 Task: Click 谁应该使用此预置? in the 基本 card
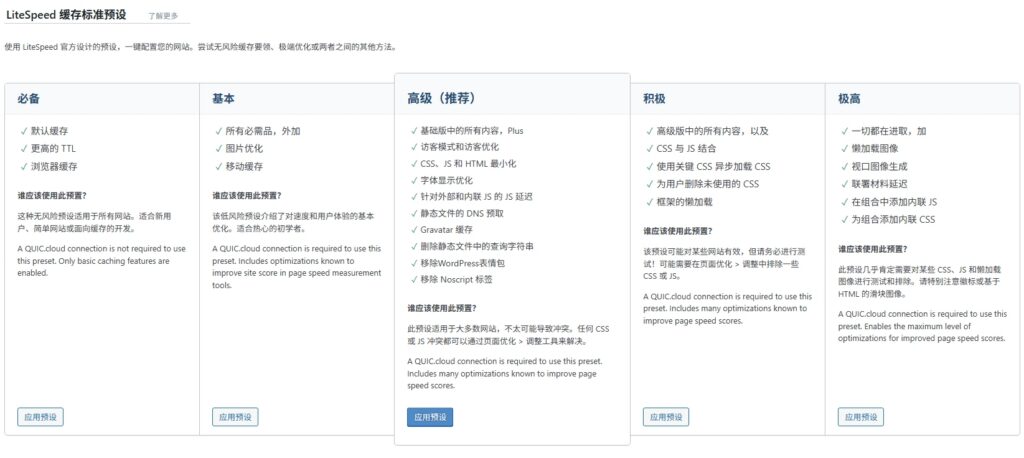pos(247,195)
